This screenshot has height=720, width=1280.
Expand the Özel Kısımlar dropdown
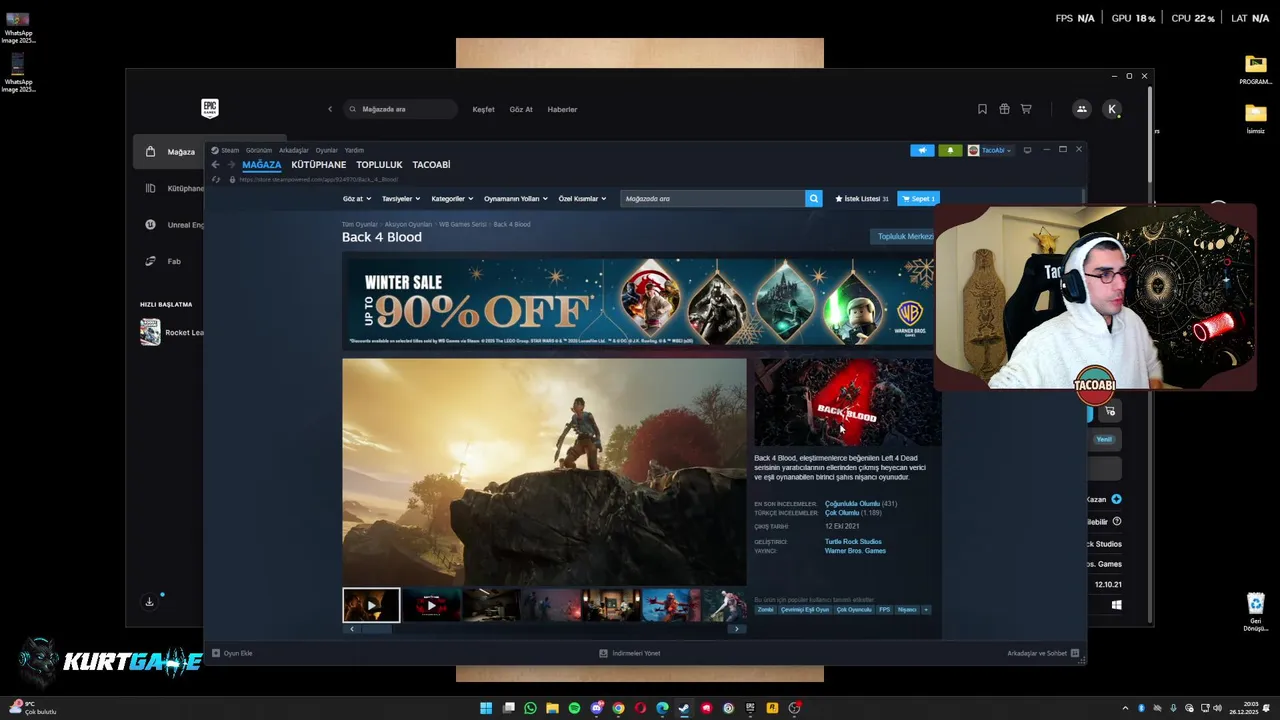pyautogui.click(x=582, y=199)
